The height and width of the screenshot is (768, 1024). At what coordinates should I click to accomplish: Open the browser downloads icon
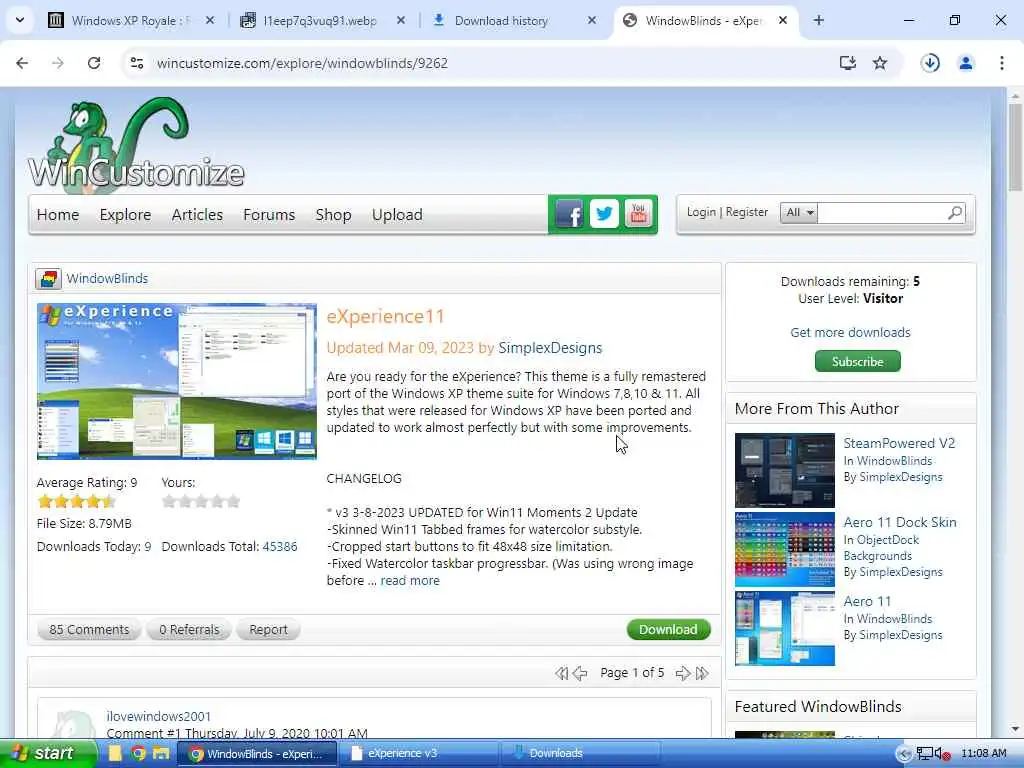[930, 63]
